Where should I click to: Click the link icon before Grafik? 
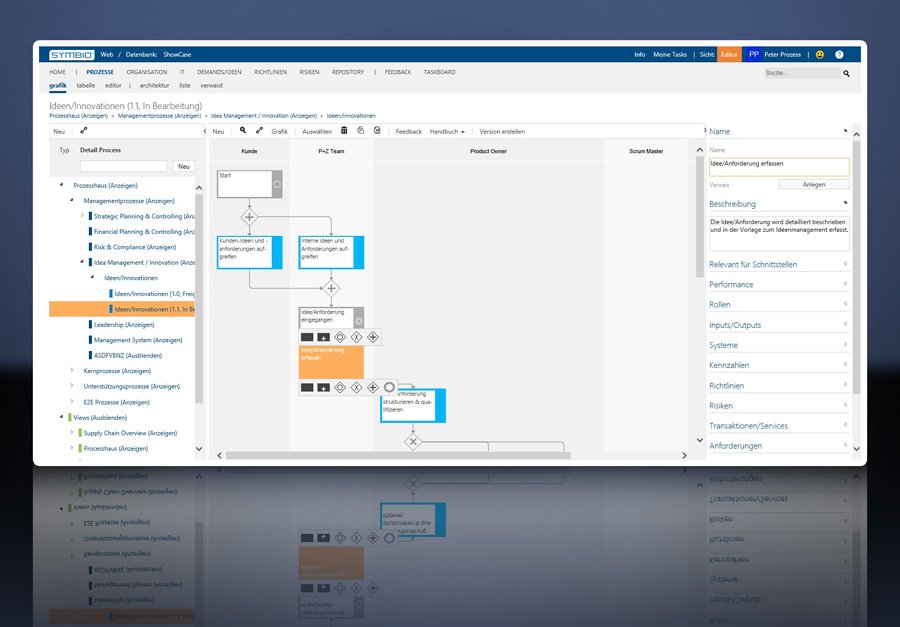(259, 131)
